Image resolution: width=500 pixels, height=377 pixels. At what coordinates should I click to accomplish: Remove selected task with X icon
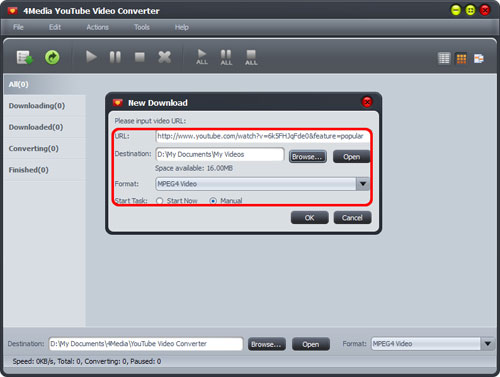(164, 57)
